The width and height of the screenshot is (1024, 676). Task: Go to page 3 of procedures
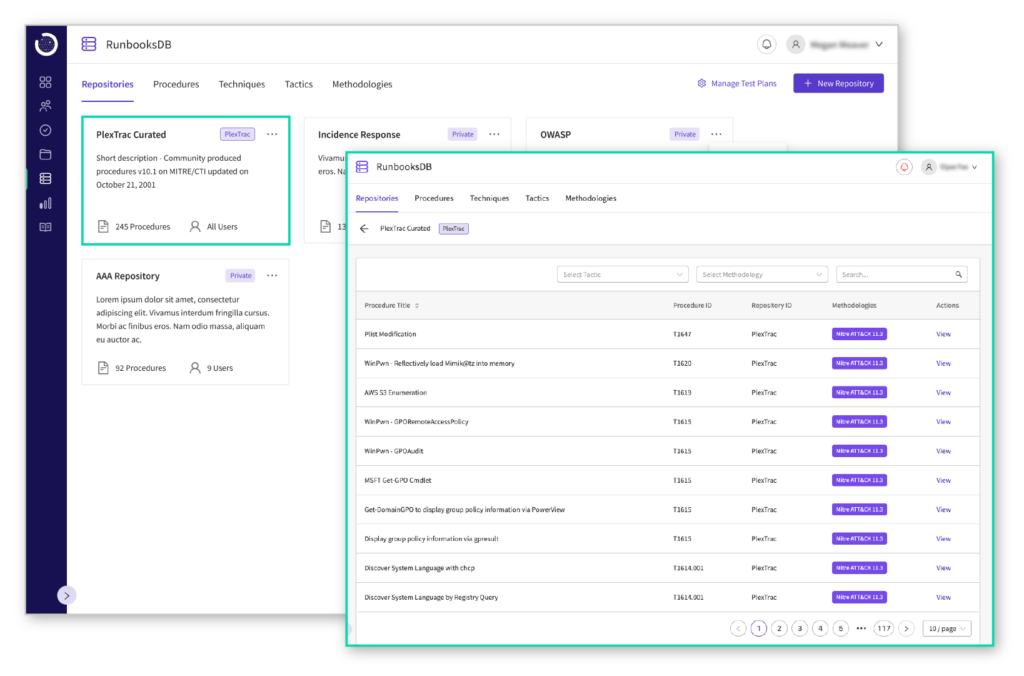[x=799, y=628]
